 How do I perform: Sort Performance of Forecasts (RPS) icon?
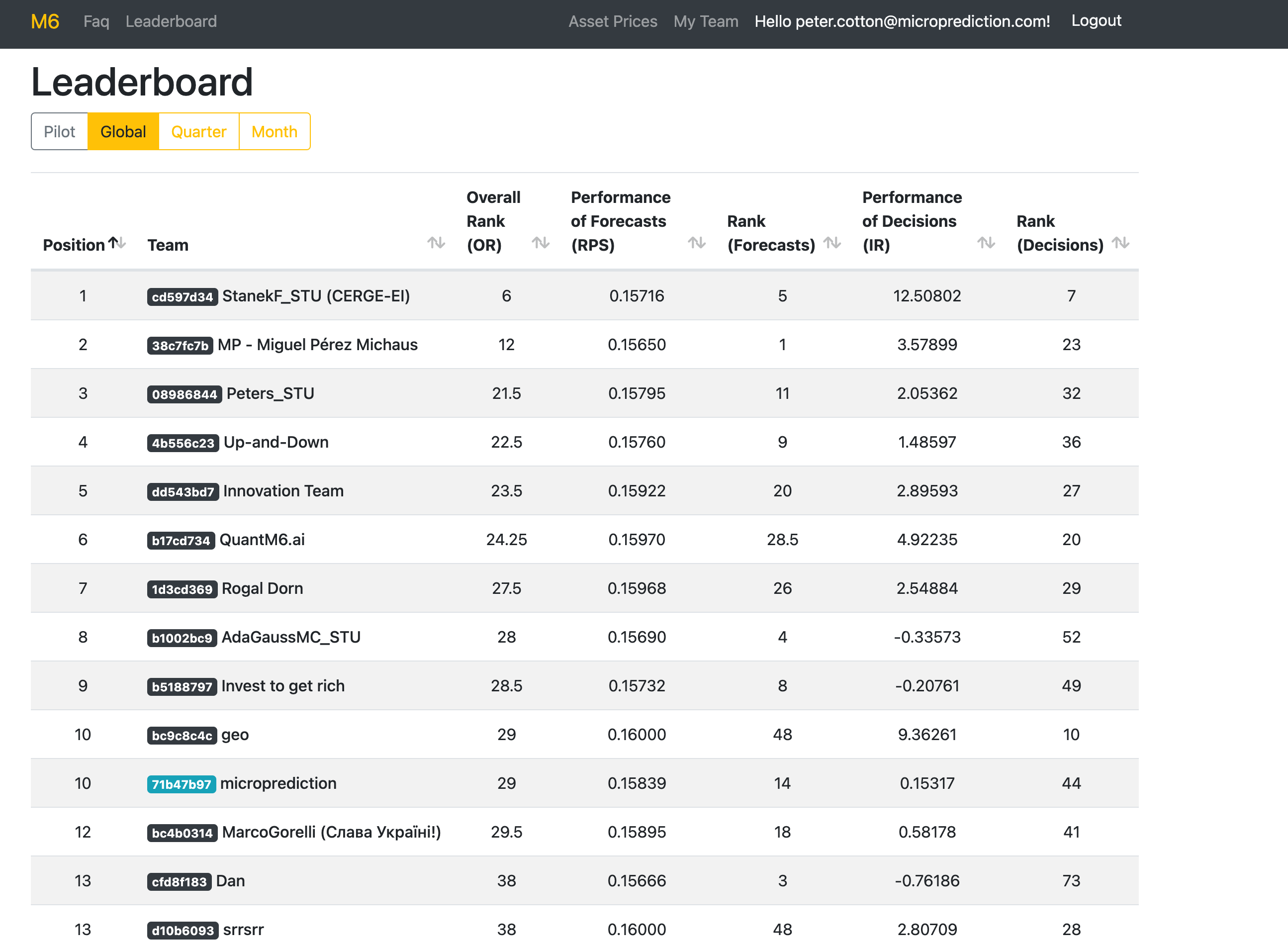pyautogui.click(x=696, y=243)
